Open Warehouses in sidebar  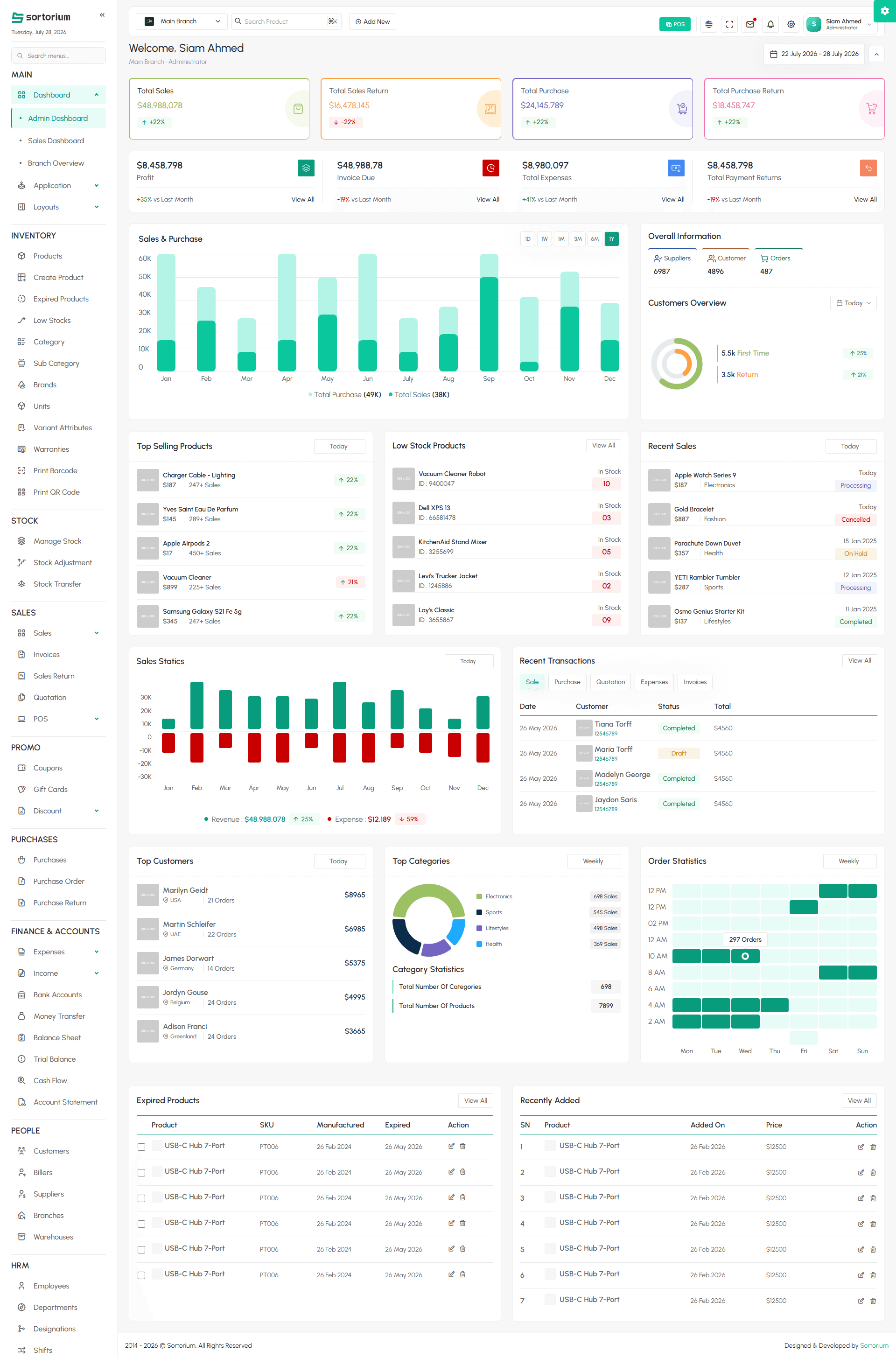(x=58, y=1237)
